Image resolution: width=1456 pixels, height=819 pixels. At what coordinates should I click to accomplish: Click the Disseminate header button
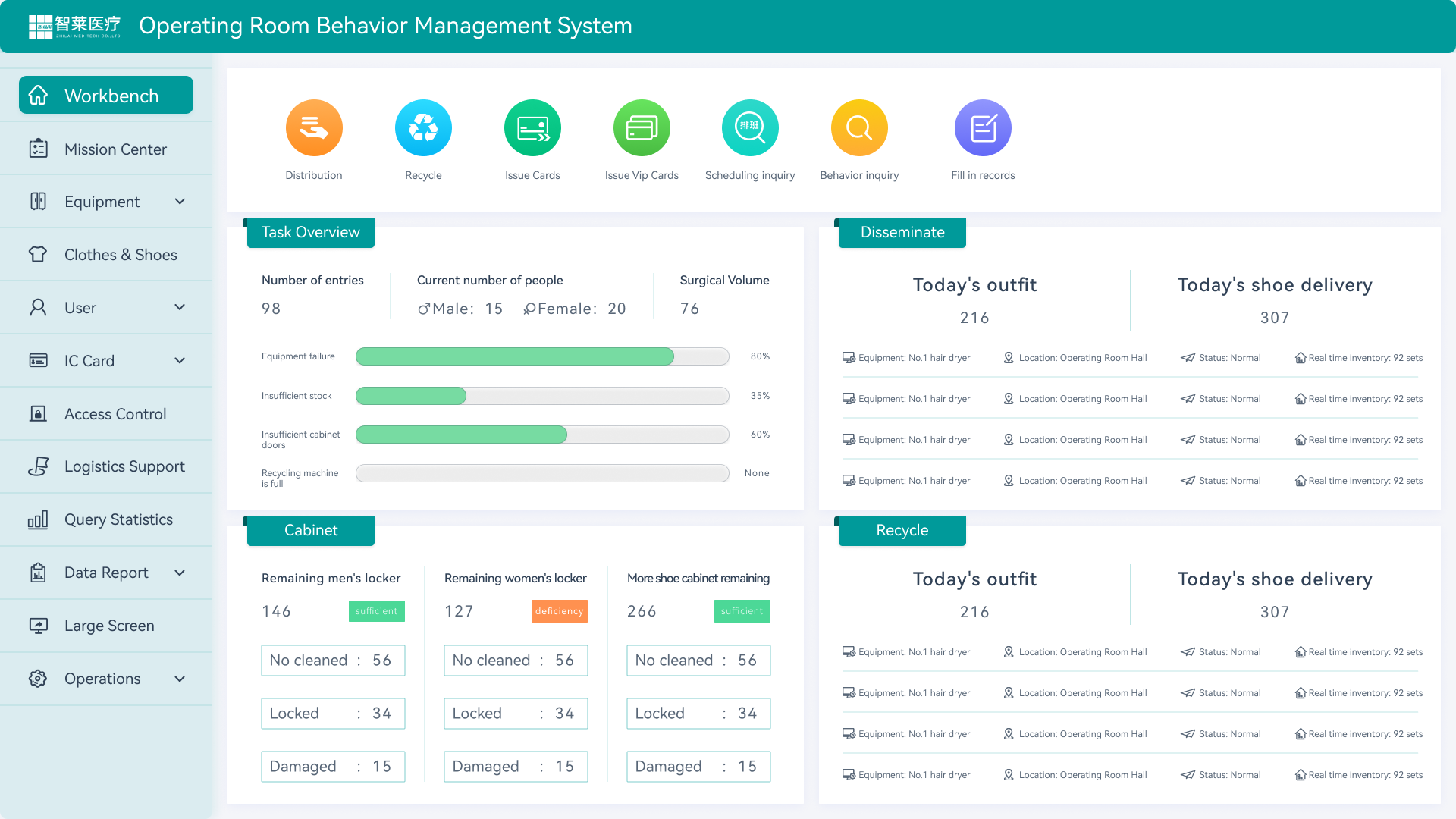[902, 232]
